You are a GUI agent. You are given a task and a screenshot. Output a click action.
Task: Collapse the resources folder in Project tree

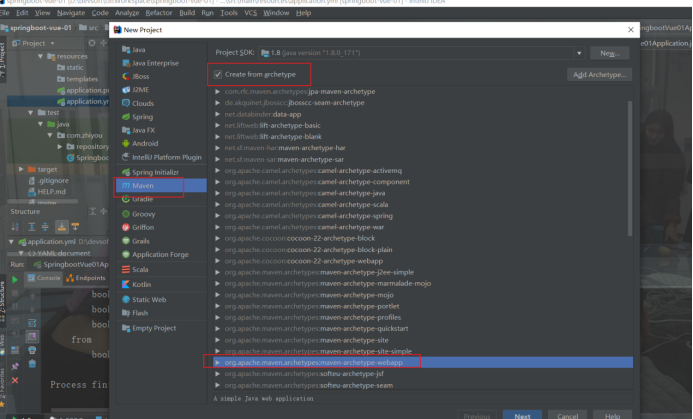pyautogui.click(x=40, y=57)
